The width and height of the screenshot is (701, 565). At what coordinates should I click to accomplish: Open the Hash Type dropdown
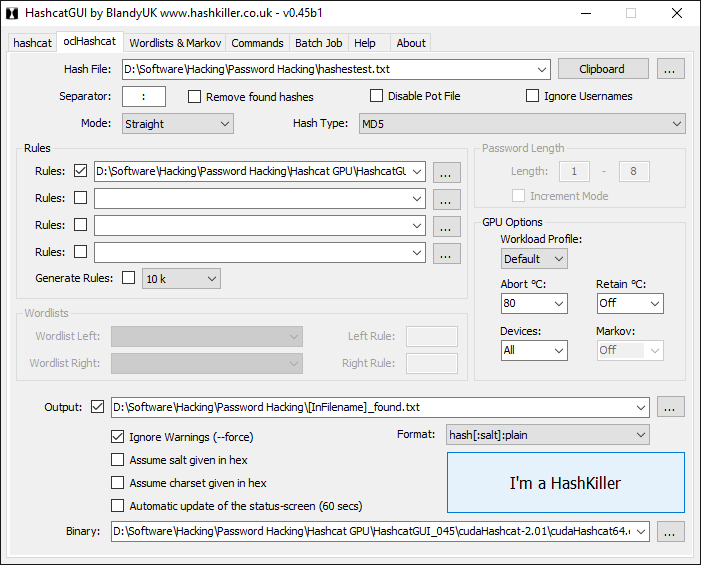(521, 124)
